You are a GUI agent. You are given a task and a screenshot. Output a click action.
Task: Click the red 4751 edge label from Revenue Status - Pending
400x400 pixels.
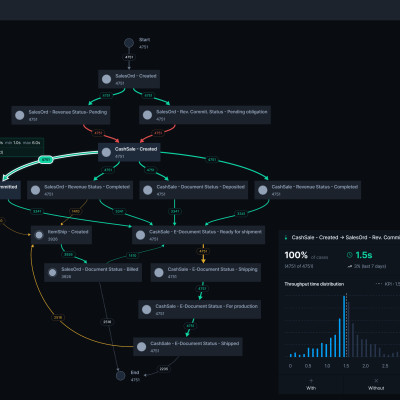98,133
